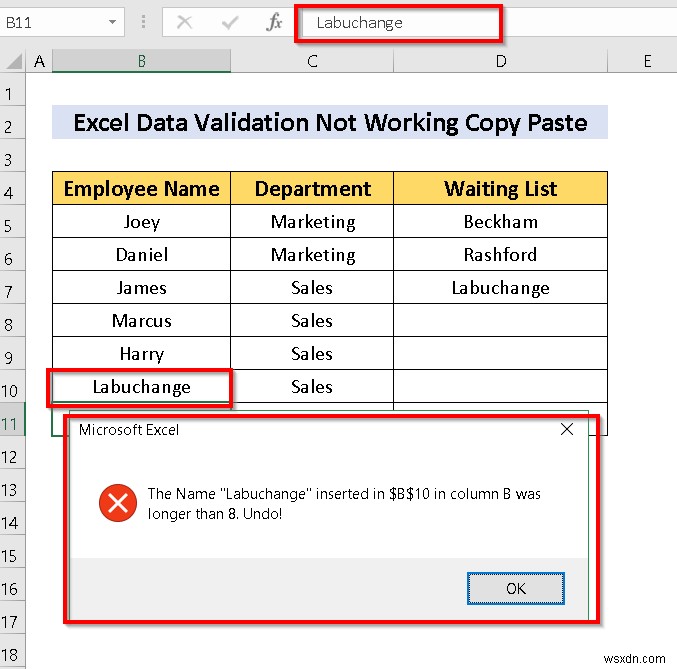Click the formula bar options dots handle
Screen dimensions: 677x669
tap(143, 22)
